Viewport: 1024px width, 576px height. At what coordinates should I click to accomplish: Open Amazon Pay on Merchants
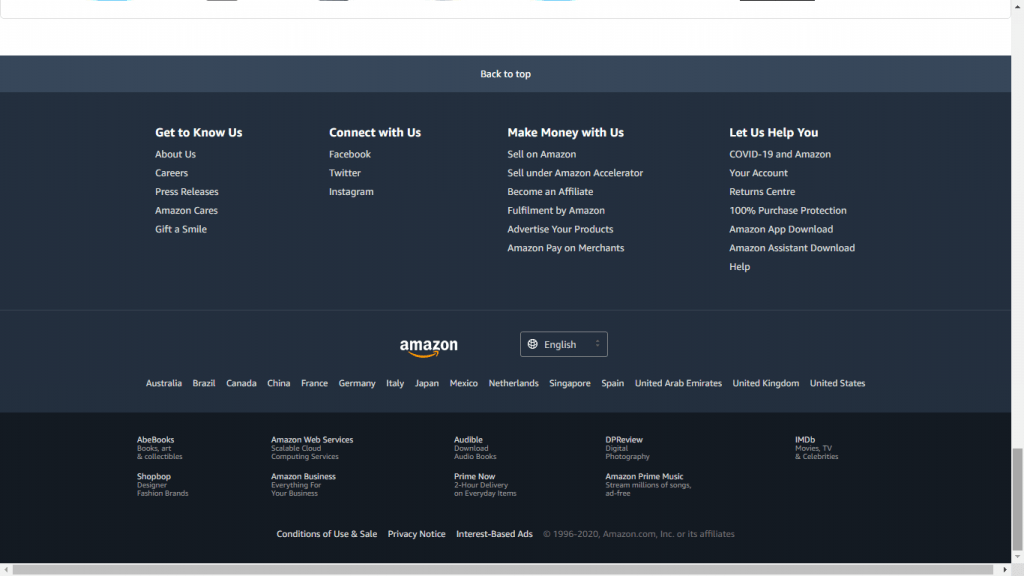pos(566,248)
